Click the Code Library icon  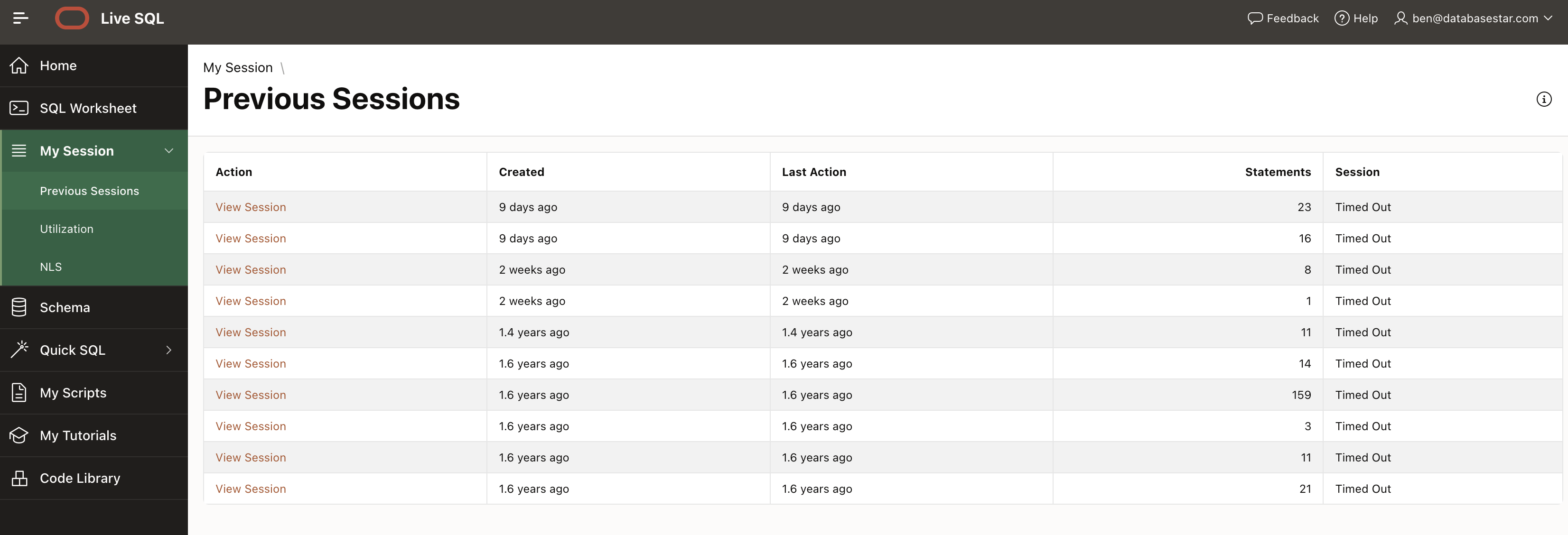(19, 479)
